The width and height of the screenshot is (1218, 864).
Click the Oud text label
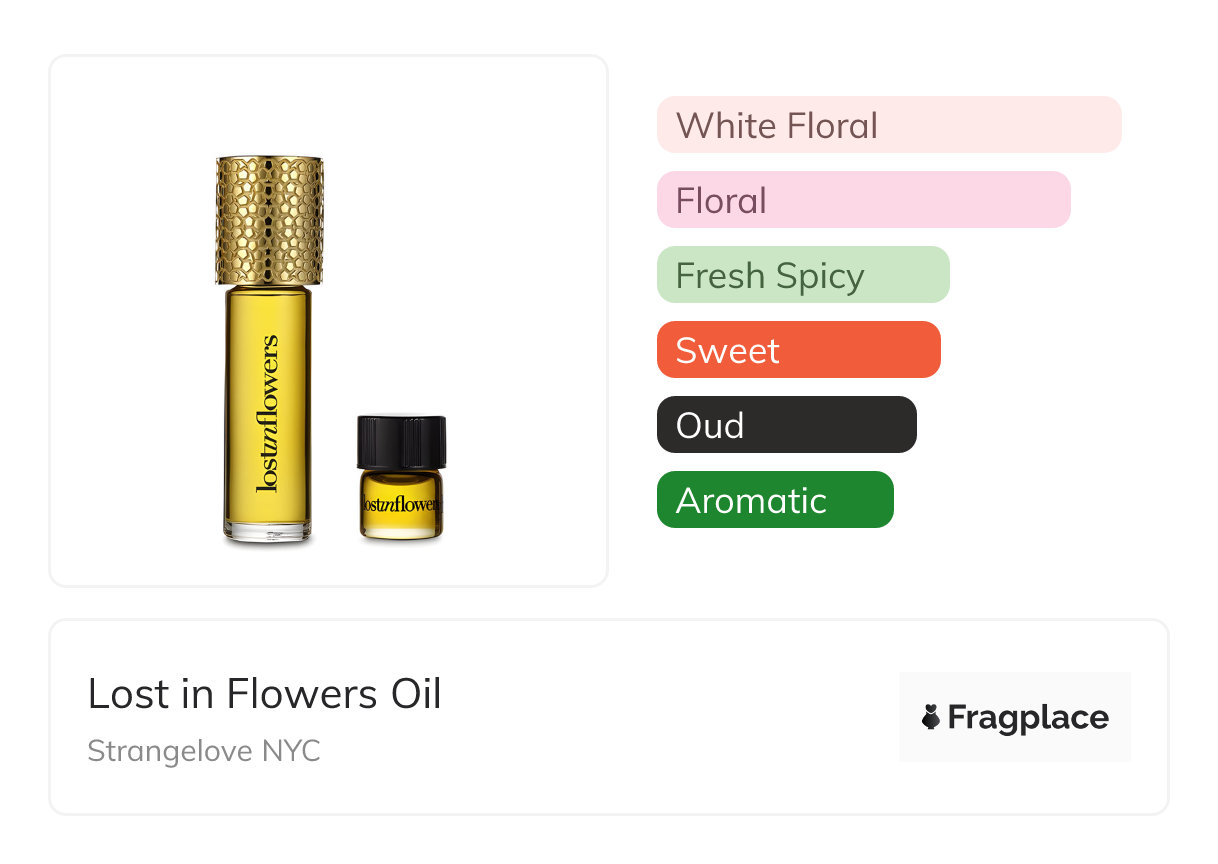tap(710, 426)
